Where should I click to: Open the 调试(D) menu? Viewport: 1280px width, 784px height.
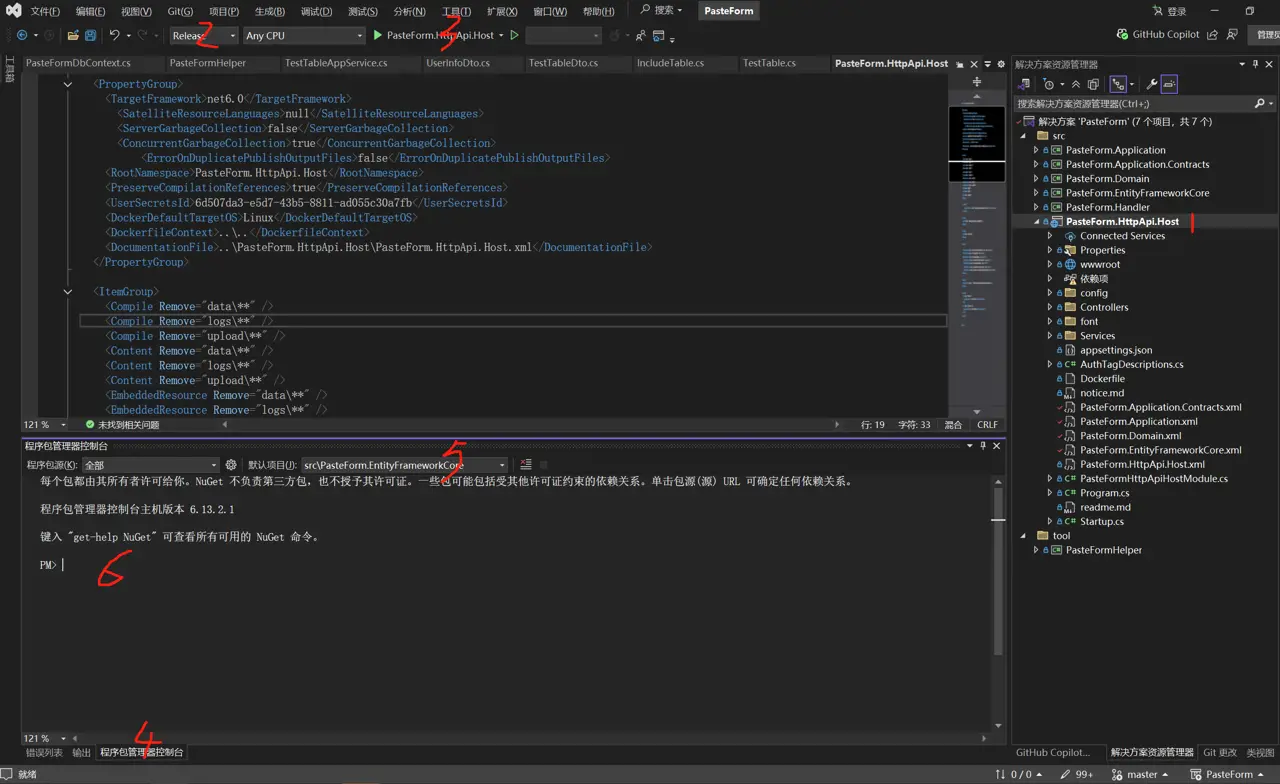click(316, 11)
